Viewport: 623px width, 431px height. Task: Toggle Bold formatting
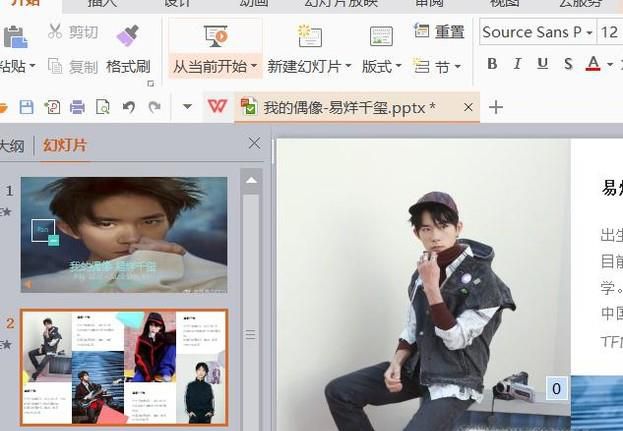pos(492,64)
